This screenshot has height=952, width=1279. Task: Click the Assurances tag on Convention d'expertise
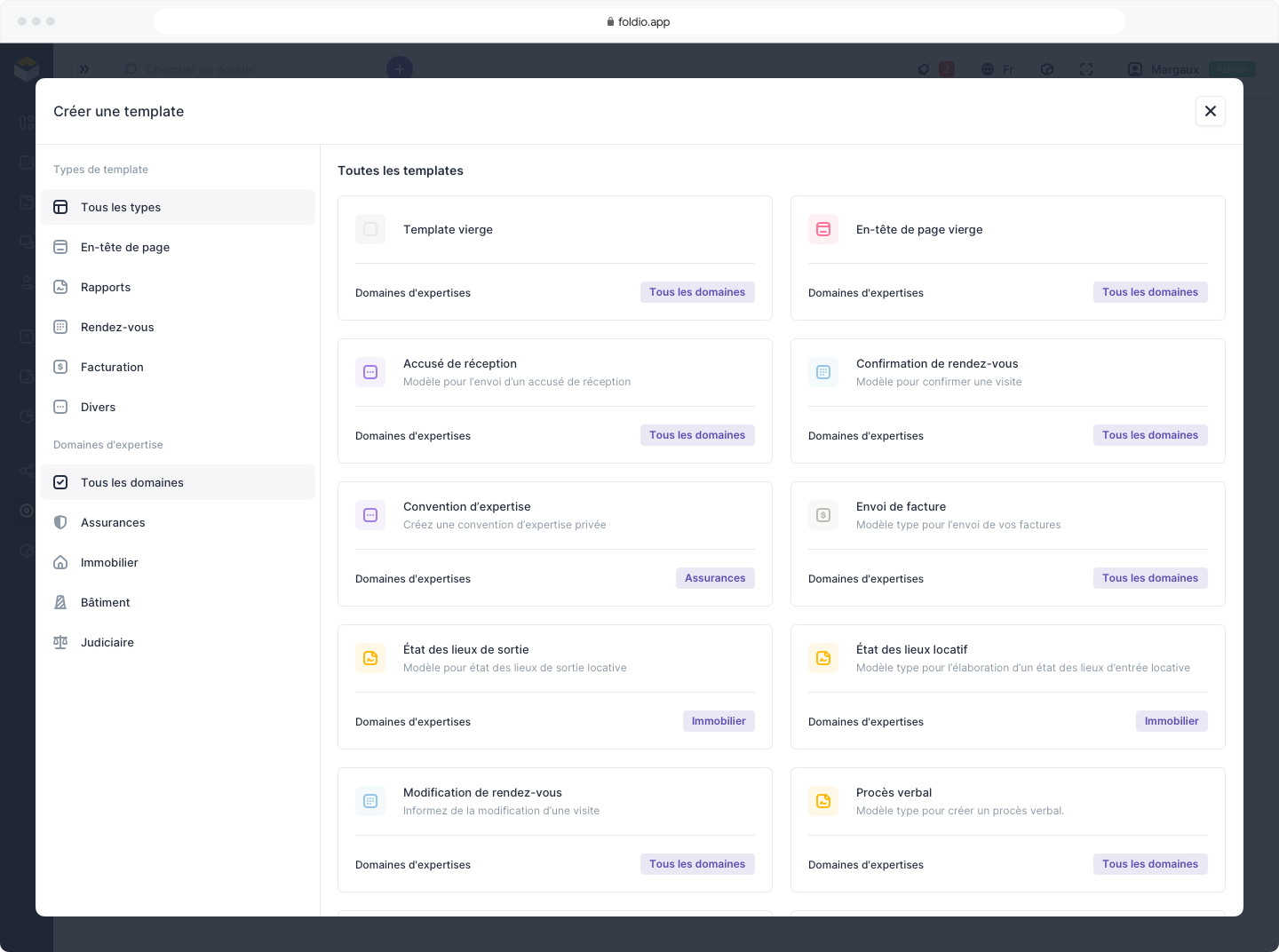715,578
